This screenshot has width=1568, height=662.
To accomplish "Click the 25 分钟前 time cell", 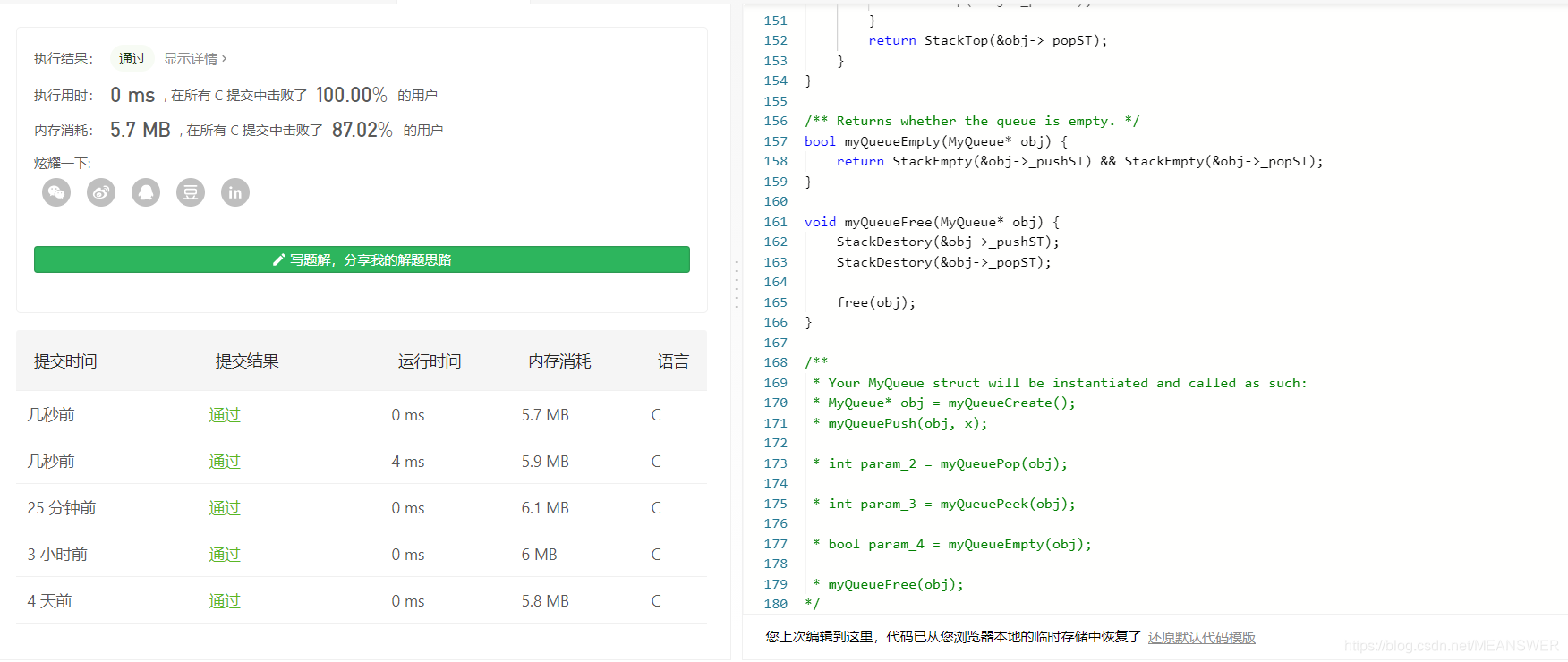I will point(62,508).
